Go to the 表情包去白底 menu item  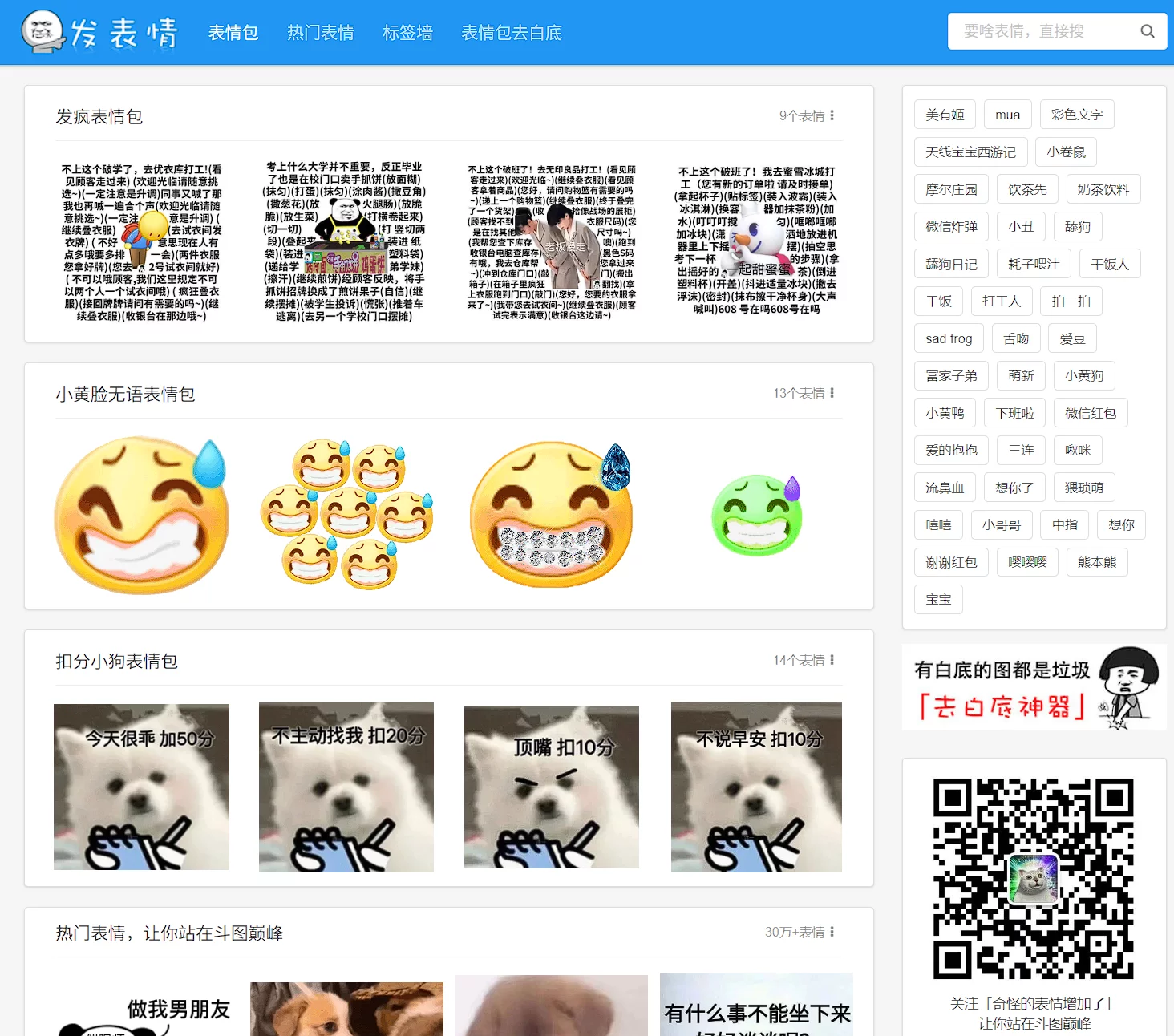coord(511,33)
